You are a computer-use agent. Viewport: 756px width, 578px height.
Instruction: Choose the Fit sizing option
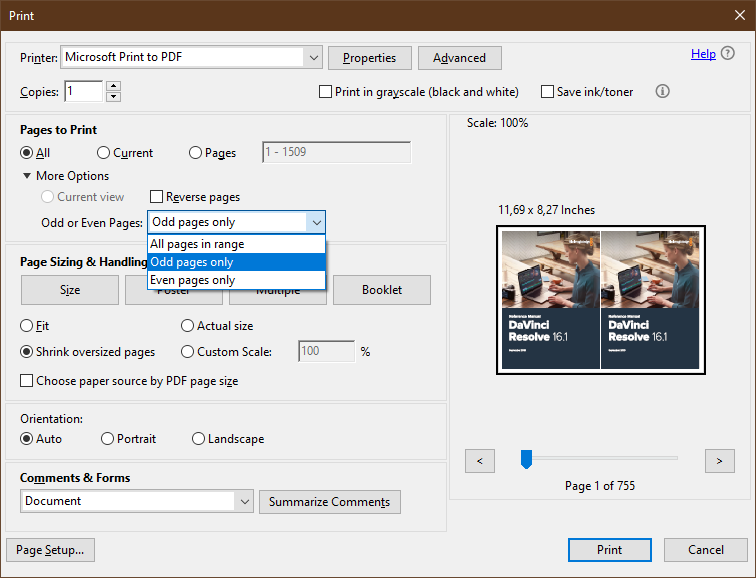(x=27, y=326)
